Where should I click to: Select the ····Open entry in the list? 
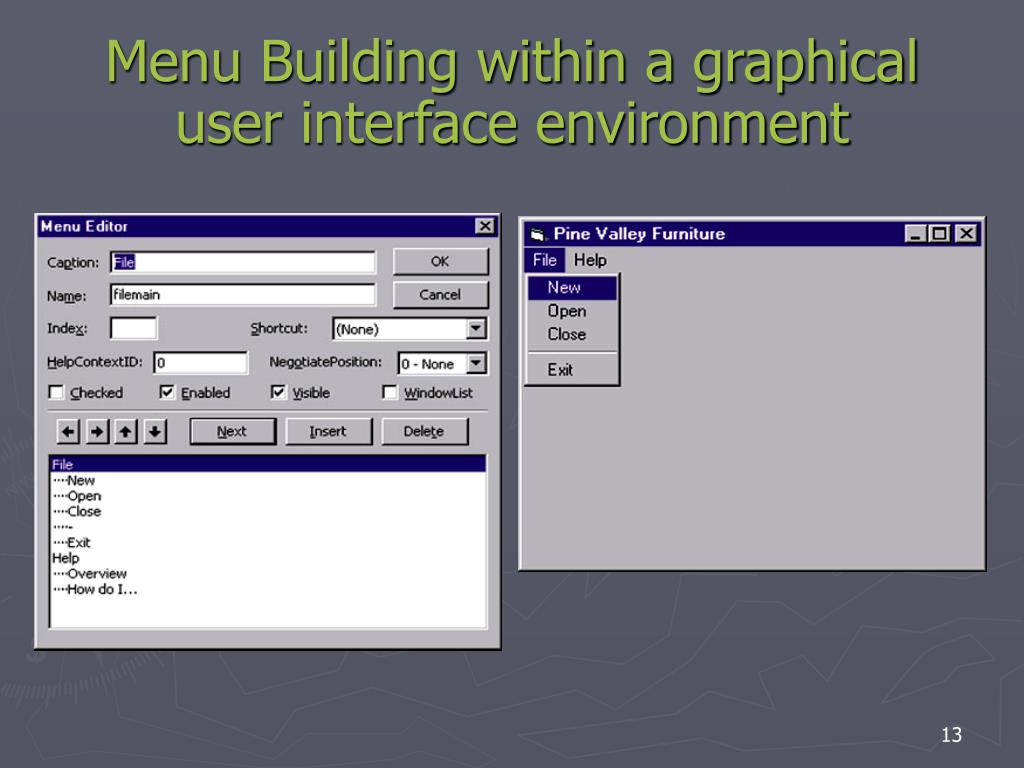pos(268,496)
